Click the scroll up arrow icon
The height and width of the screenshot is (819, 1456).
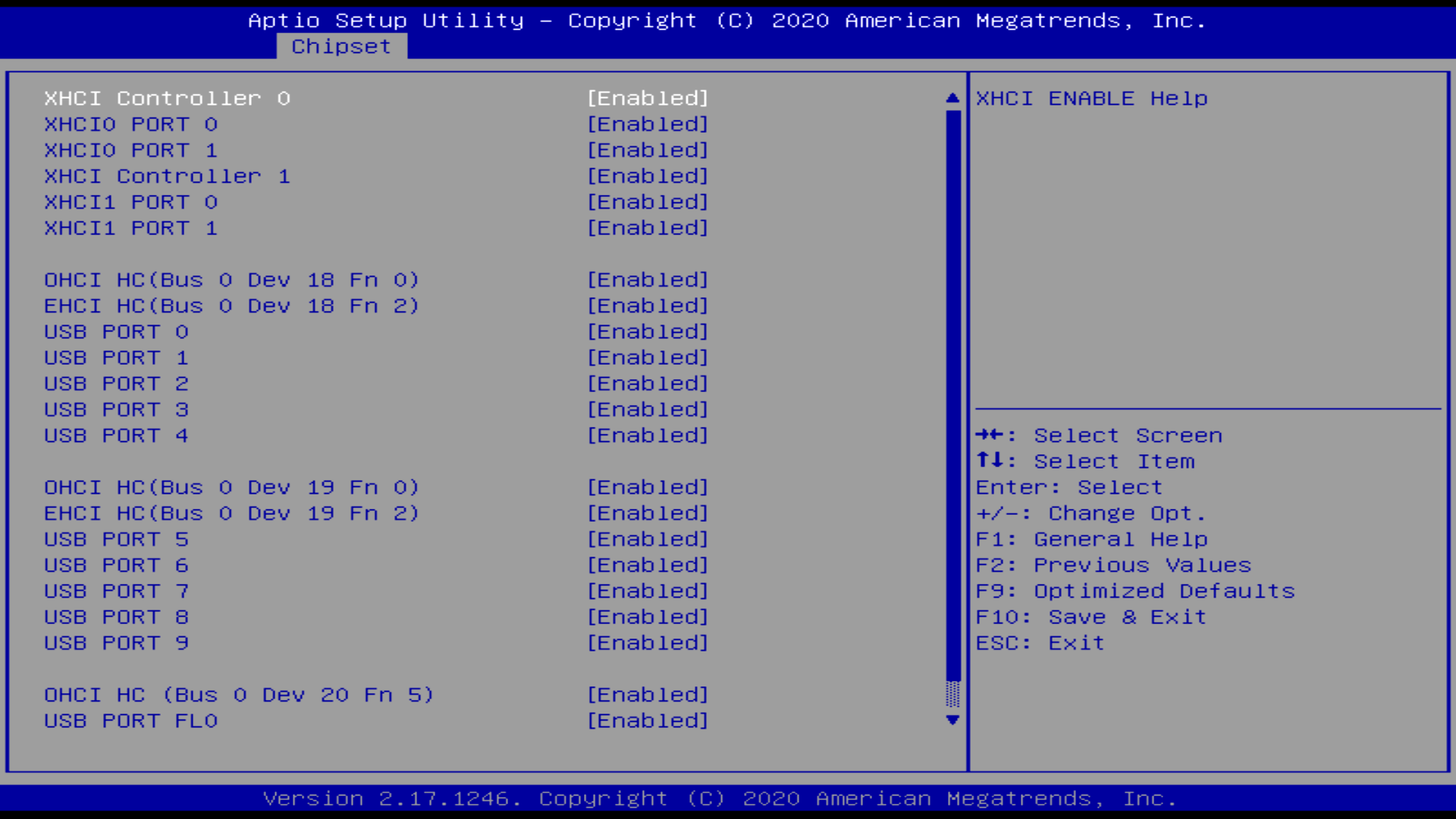[952, 98]
